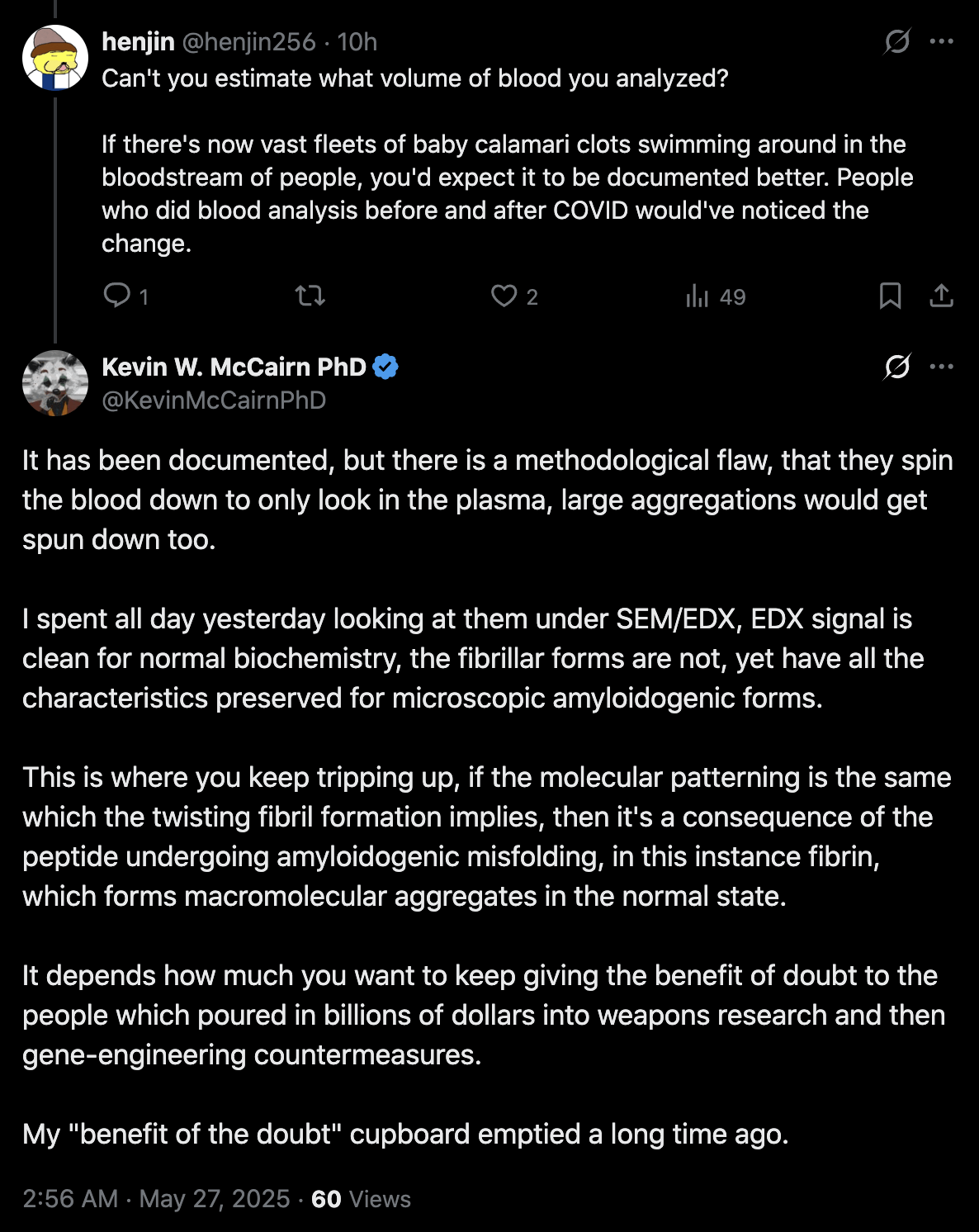
Task: Click the 60 Views count
Action: (x=361, y=1199)
